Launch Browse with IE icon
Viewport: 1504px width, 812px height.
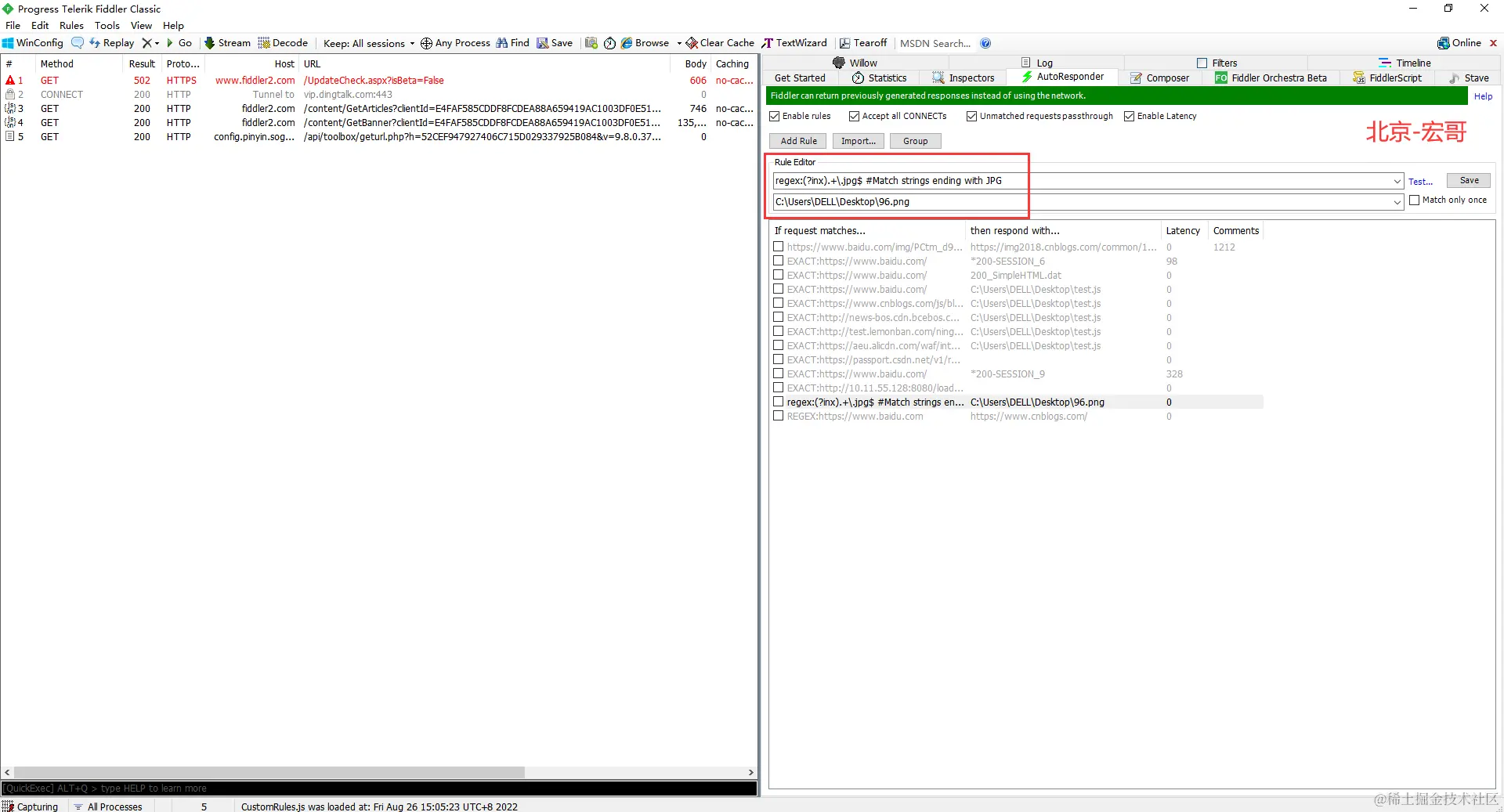pos(645,43)
